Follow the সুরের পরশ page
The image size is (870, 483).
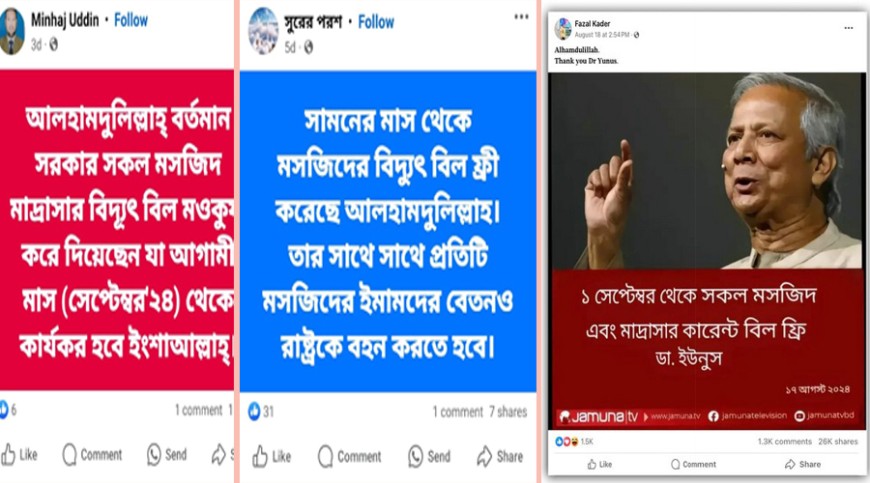pyautogui.click(x=376, y=23)
